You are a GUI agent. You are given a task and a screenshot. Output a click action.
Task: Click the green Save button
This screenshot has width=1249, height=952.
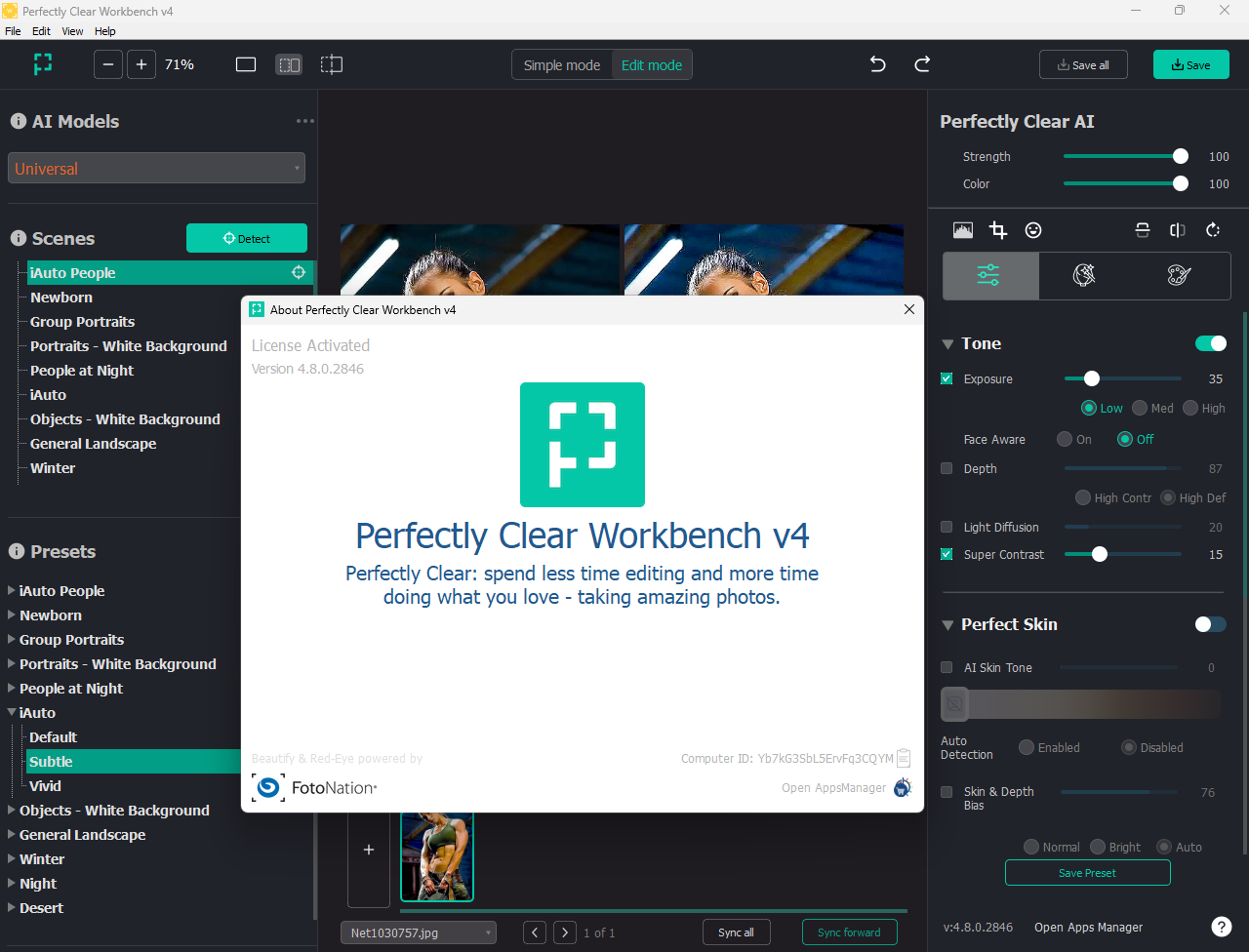(1191, 64)
